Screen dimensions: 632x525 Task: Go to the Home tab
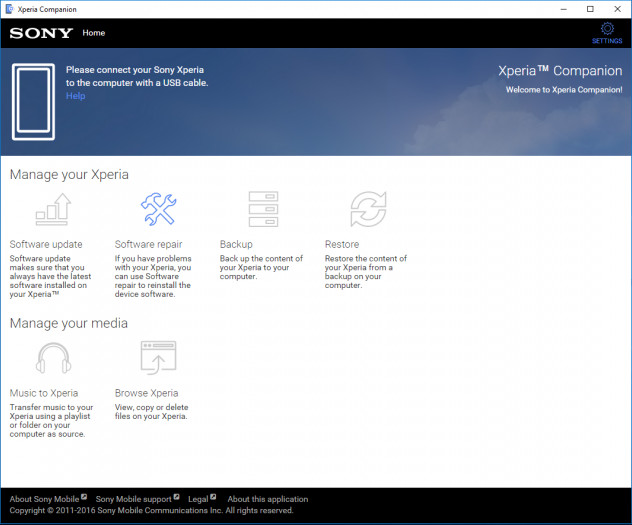pyautogui.click(x=93, y=33)
